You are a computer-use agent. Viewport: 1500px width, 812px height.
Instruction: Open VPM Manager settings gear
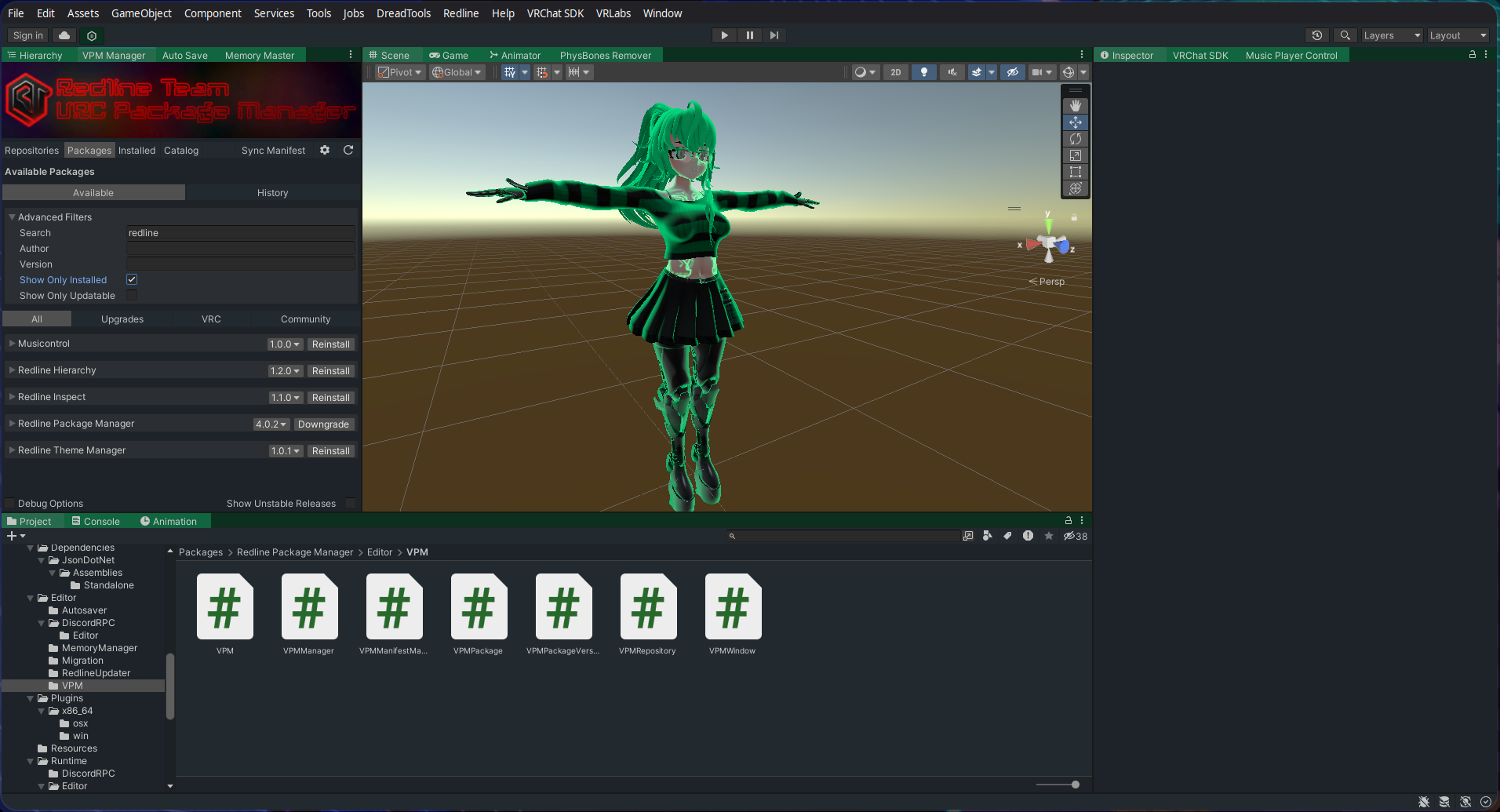(x=325, y=150)
